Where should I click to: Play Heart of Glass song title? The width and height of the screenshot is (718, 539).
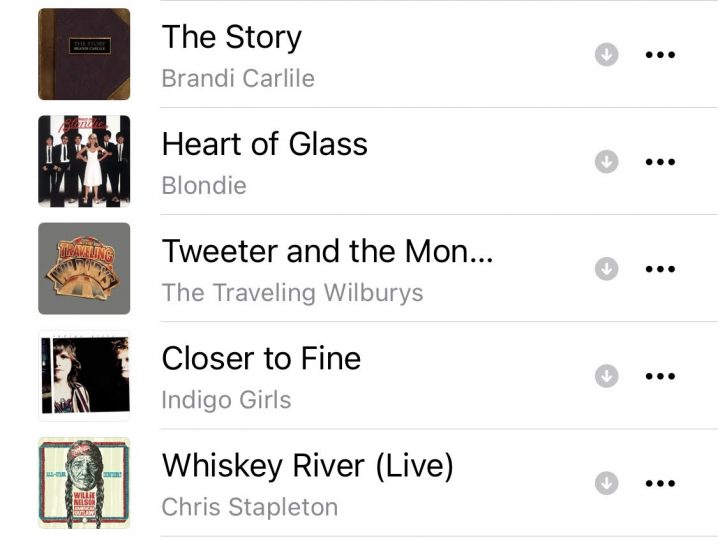265,145
